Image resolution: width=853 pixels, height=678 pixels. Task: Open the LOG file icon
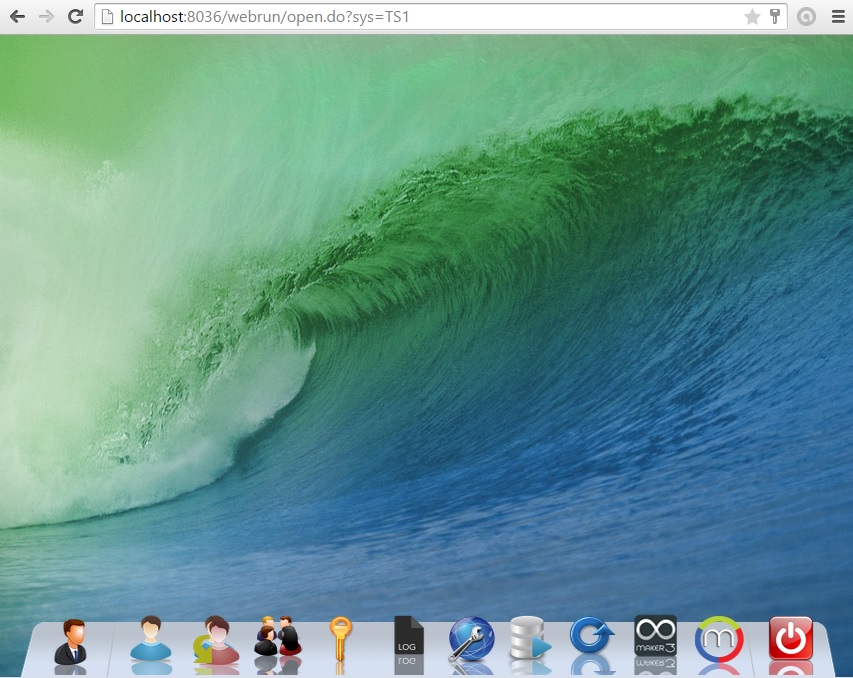click(409, 639)
